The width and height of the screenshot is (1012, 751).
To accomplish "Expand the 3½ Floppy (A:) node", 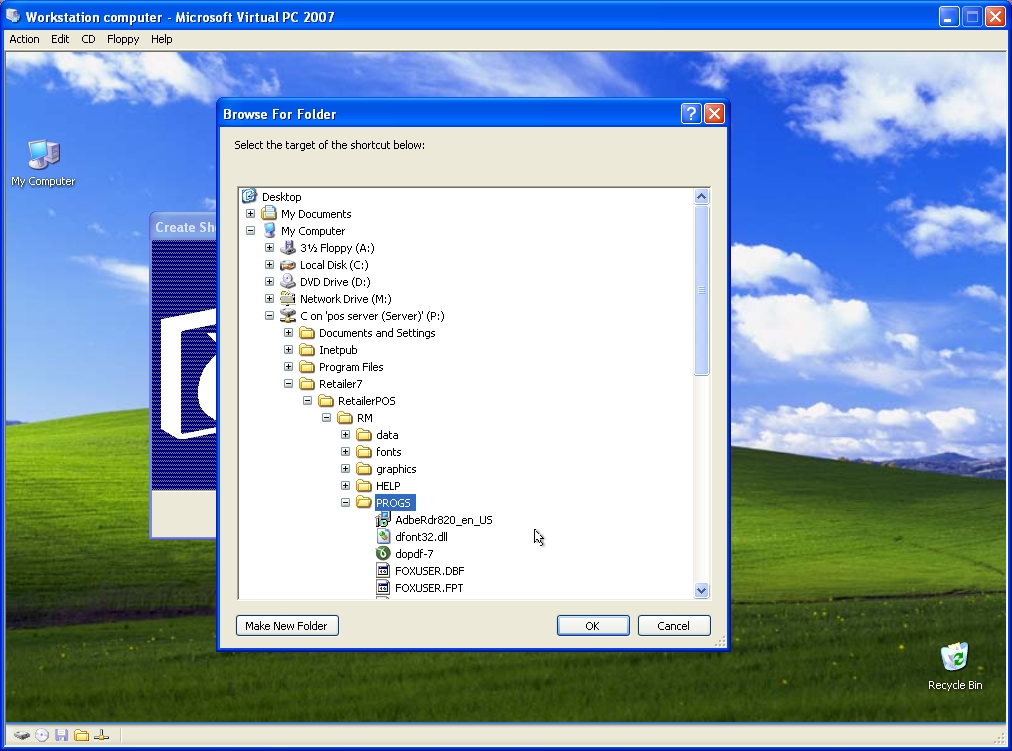I will 270,248.
